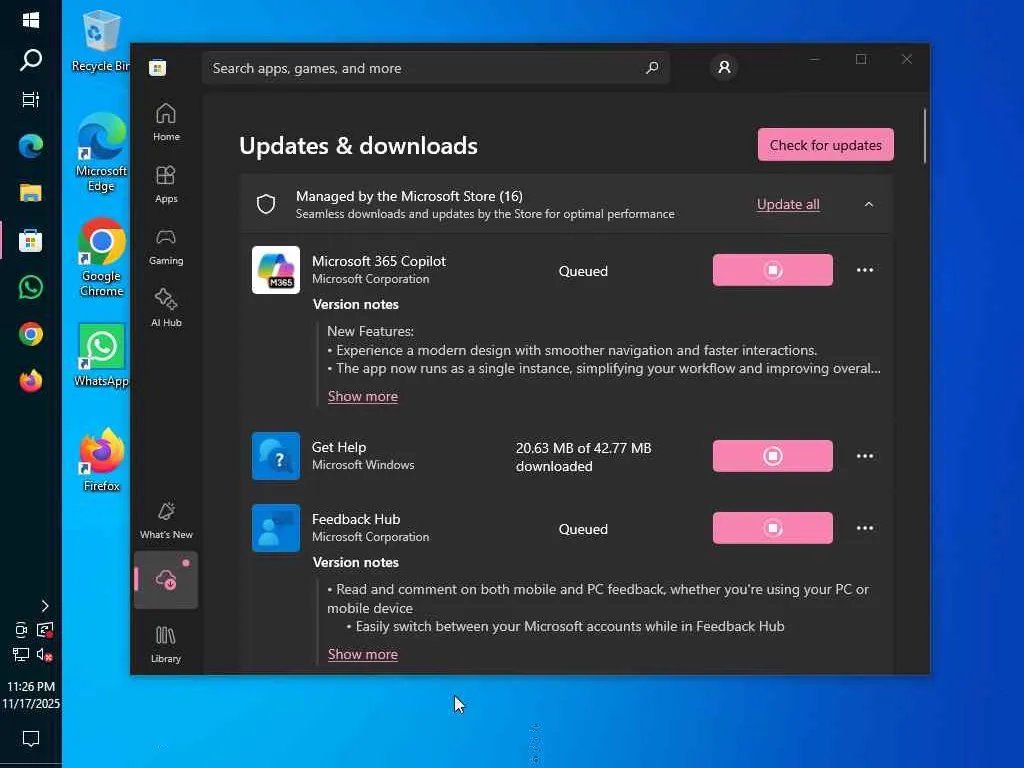1024x768 pixels.
Task: Open the Home section in Store sidebar
Action: click(166, 122)
